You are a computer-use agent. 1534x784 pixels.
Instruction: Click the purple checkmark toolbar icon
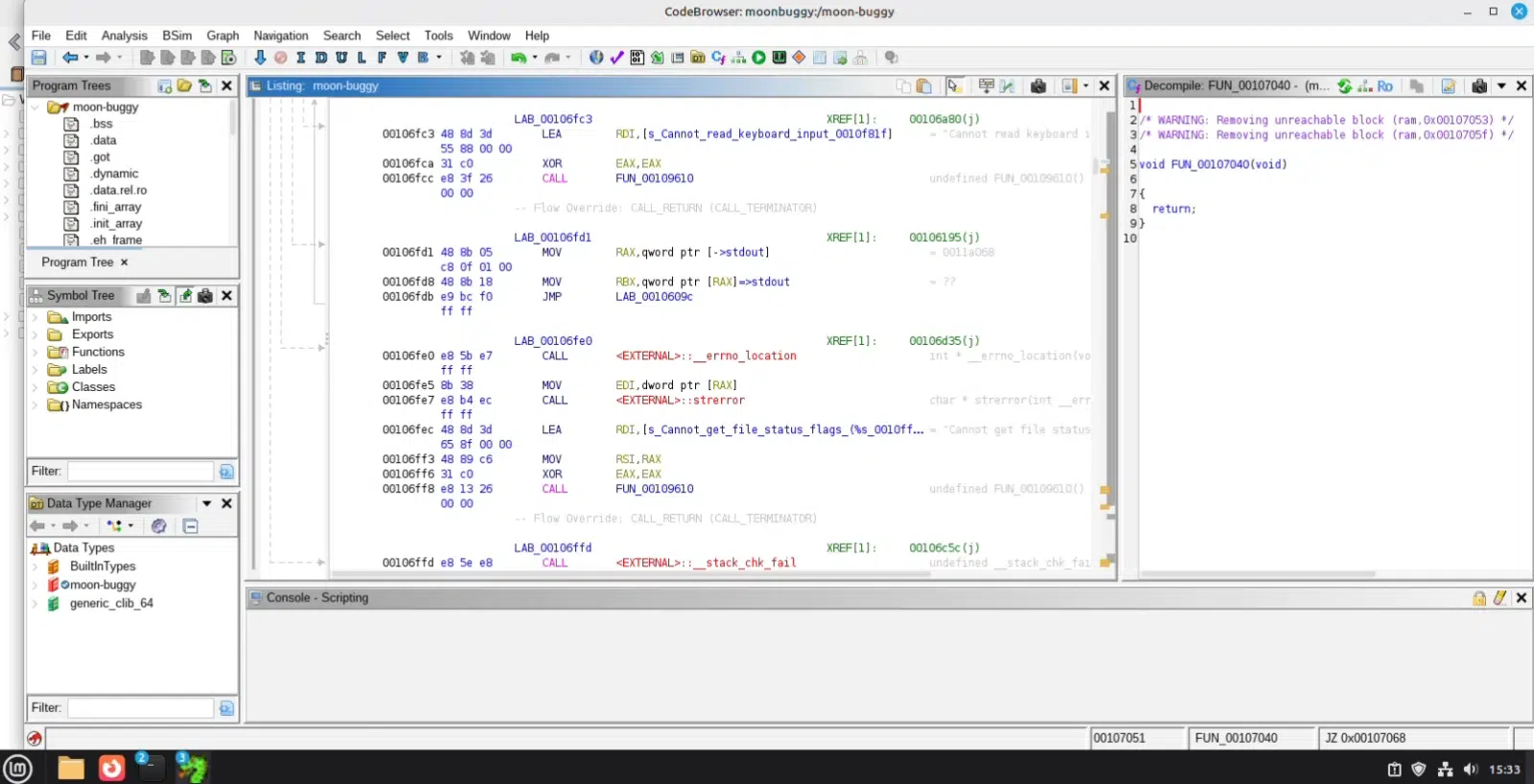pos(616,58)
